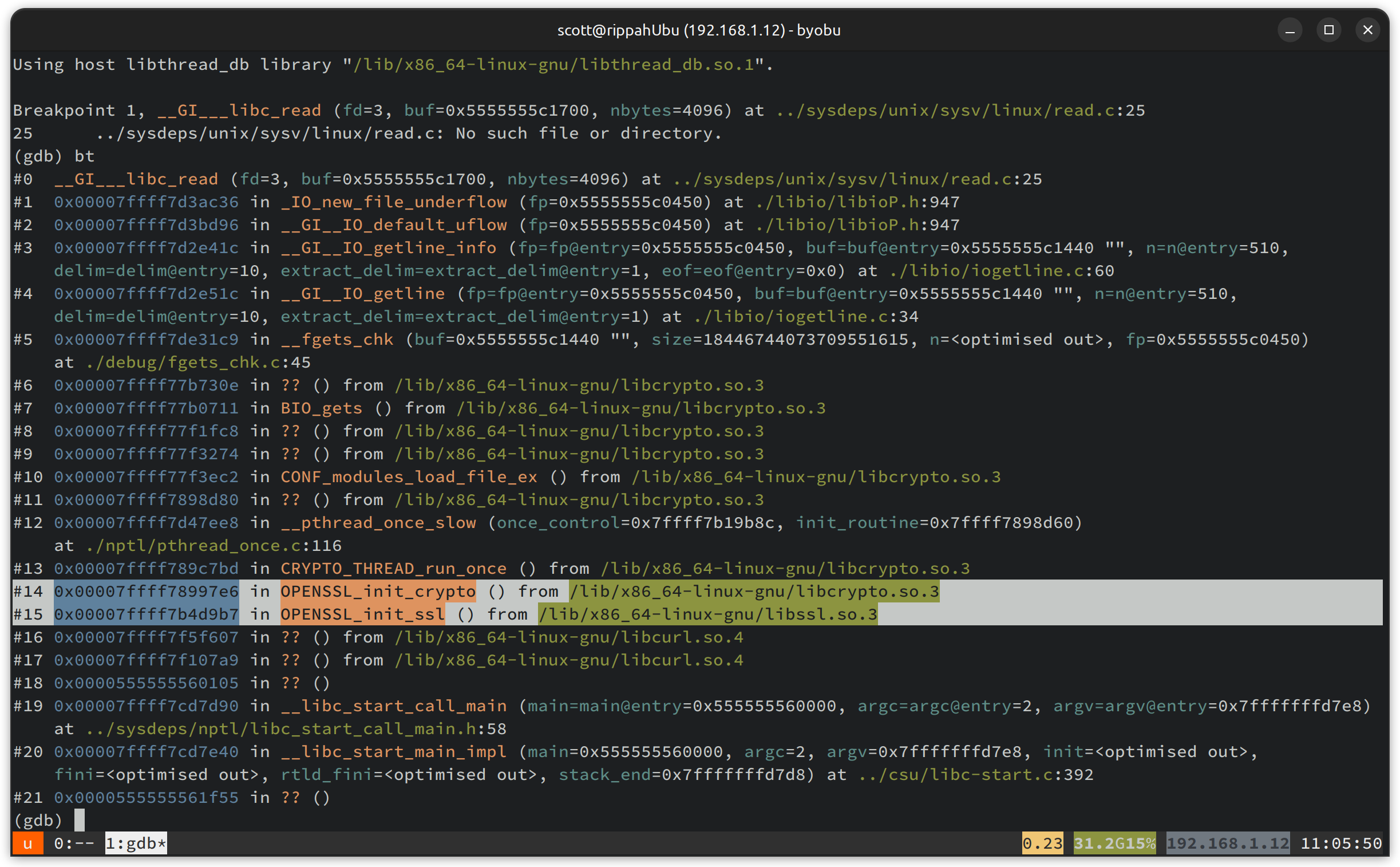Click the IP address 192.168.1.12 status
The height and width of the screenshot is (867, 1400).
[1227, 844]
